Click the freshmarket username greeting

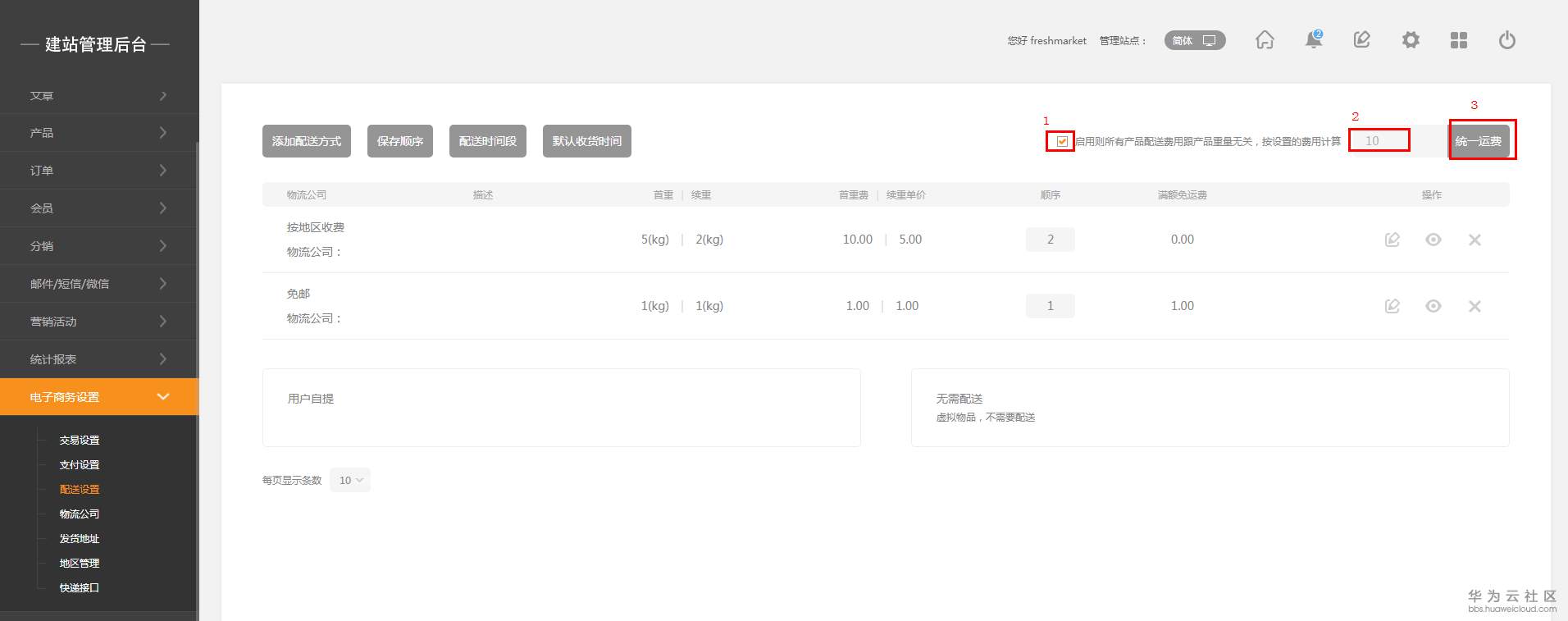tap(1047, 40)
